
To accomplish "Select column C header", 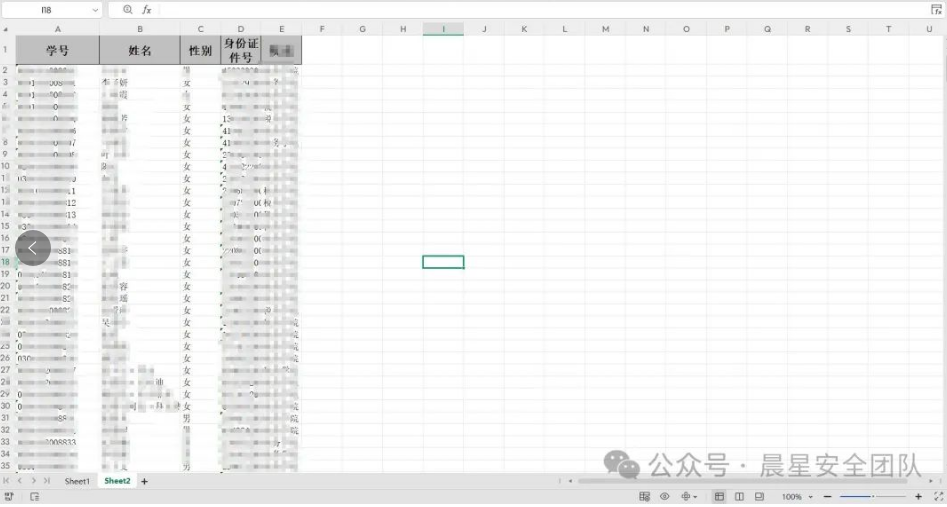I will [201, 29].
